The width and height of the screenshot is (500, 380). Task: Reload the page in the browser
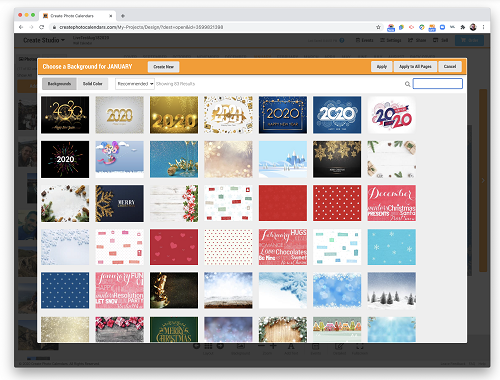[41, 27]
